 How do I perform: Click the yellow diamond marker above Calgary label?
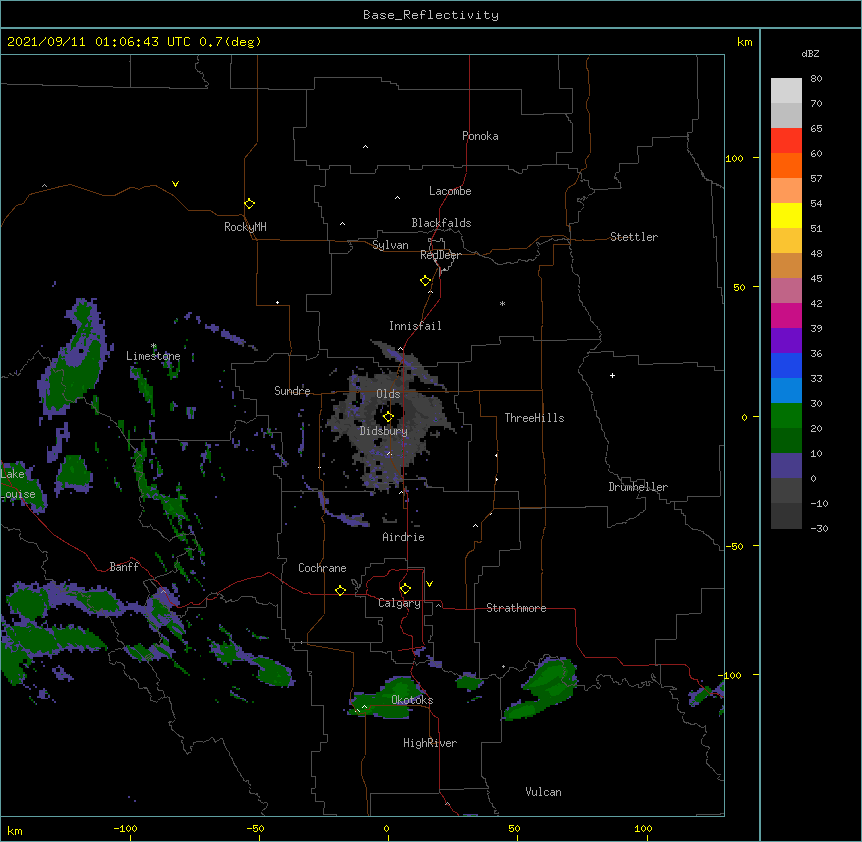click(x=405, y=589)
